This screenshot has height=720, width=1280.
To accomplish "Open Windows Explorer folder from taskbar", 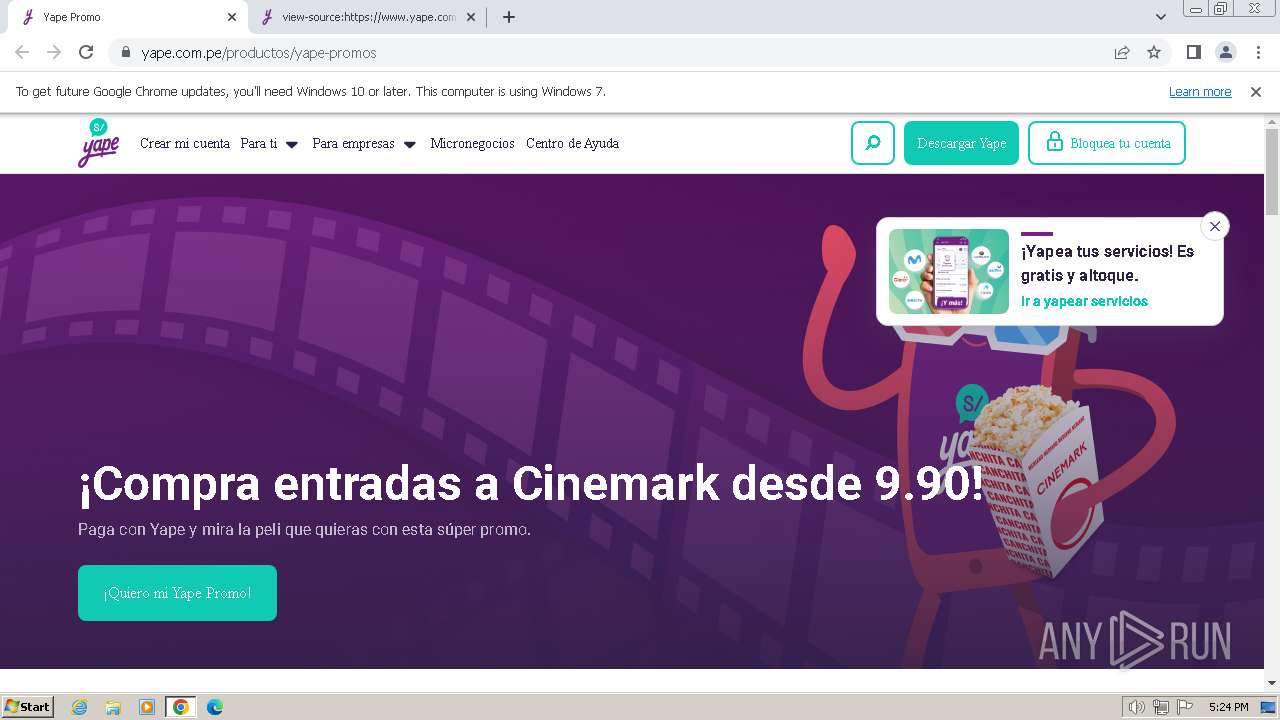I will [113, 707].
